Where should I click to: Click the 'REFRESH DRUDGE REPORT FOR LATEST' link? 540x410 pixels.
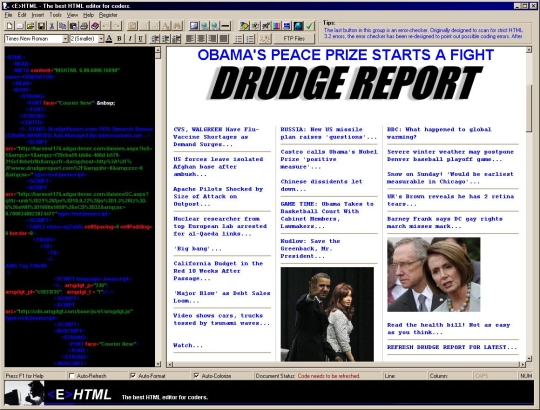click(x=452, y=347)
